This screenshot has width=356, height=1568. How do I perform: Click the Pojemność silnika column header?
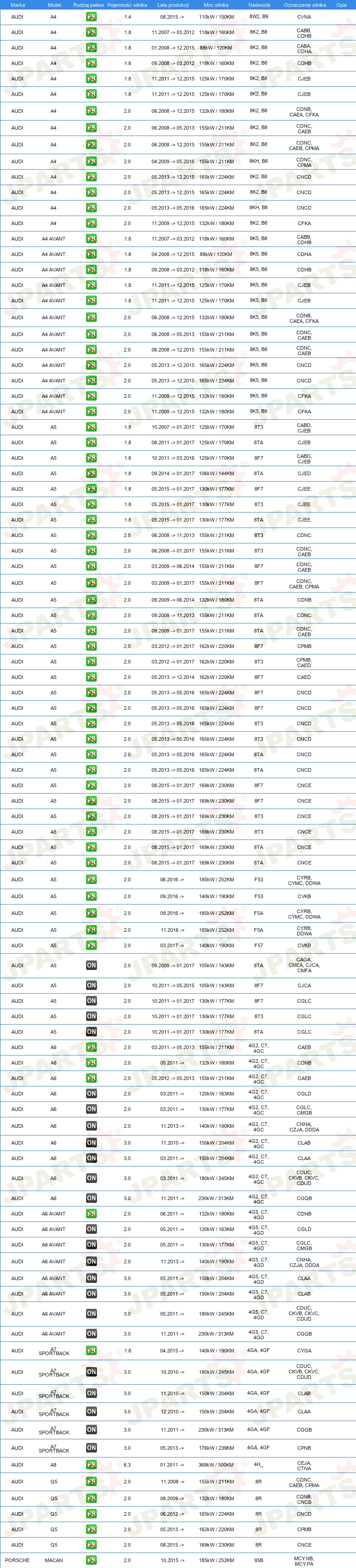pyautogui.click(x=127, y=5)
